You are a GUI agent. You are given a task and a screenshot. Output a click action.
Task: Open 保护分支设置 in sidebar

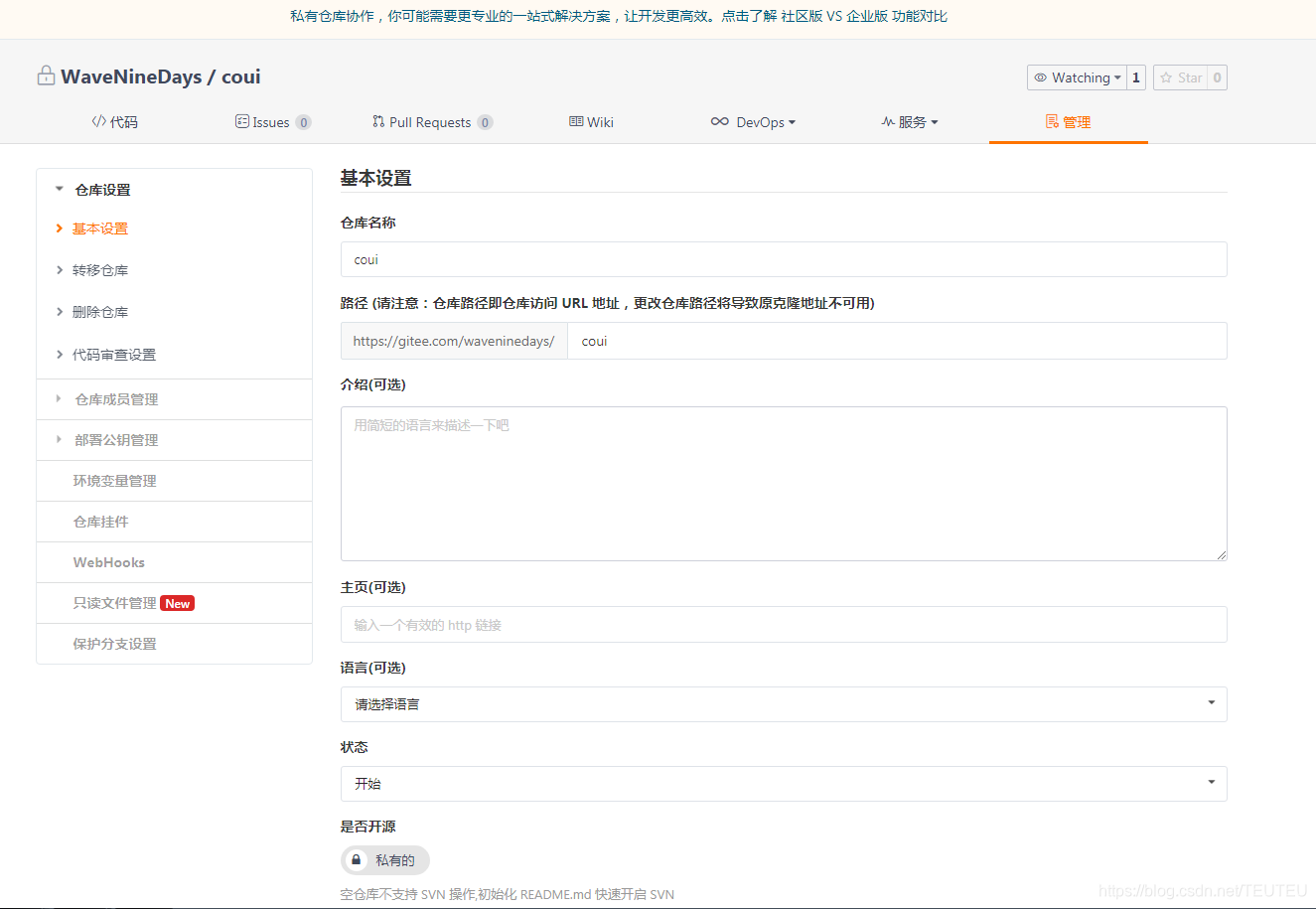pyautogui.click(x=174, y=644)
